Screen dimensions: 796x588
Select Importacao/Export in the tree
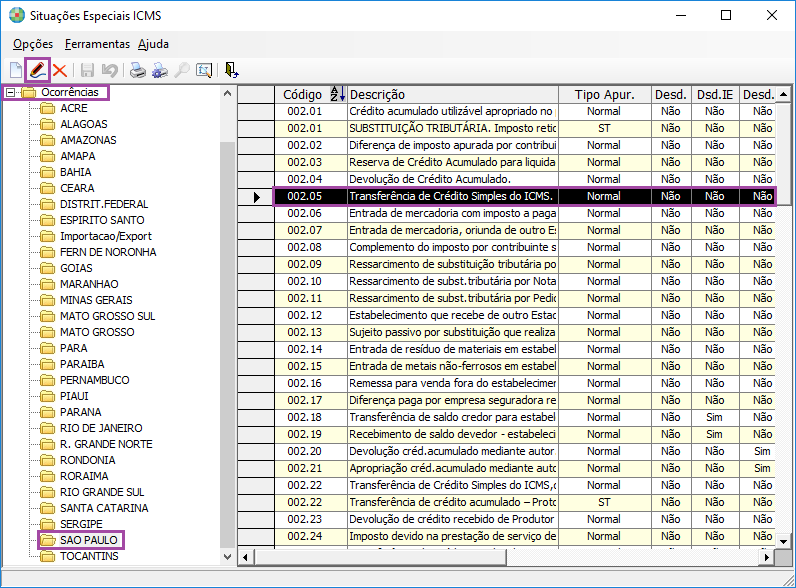click(106, 236)
